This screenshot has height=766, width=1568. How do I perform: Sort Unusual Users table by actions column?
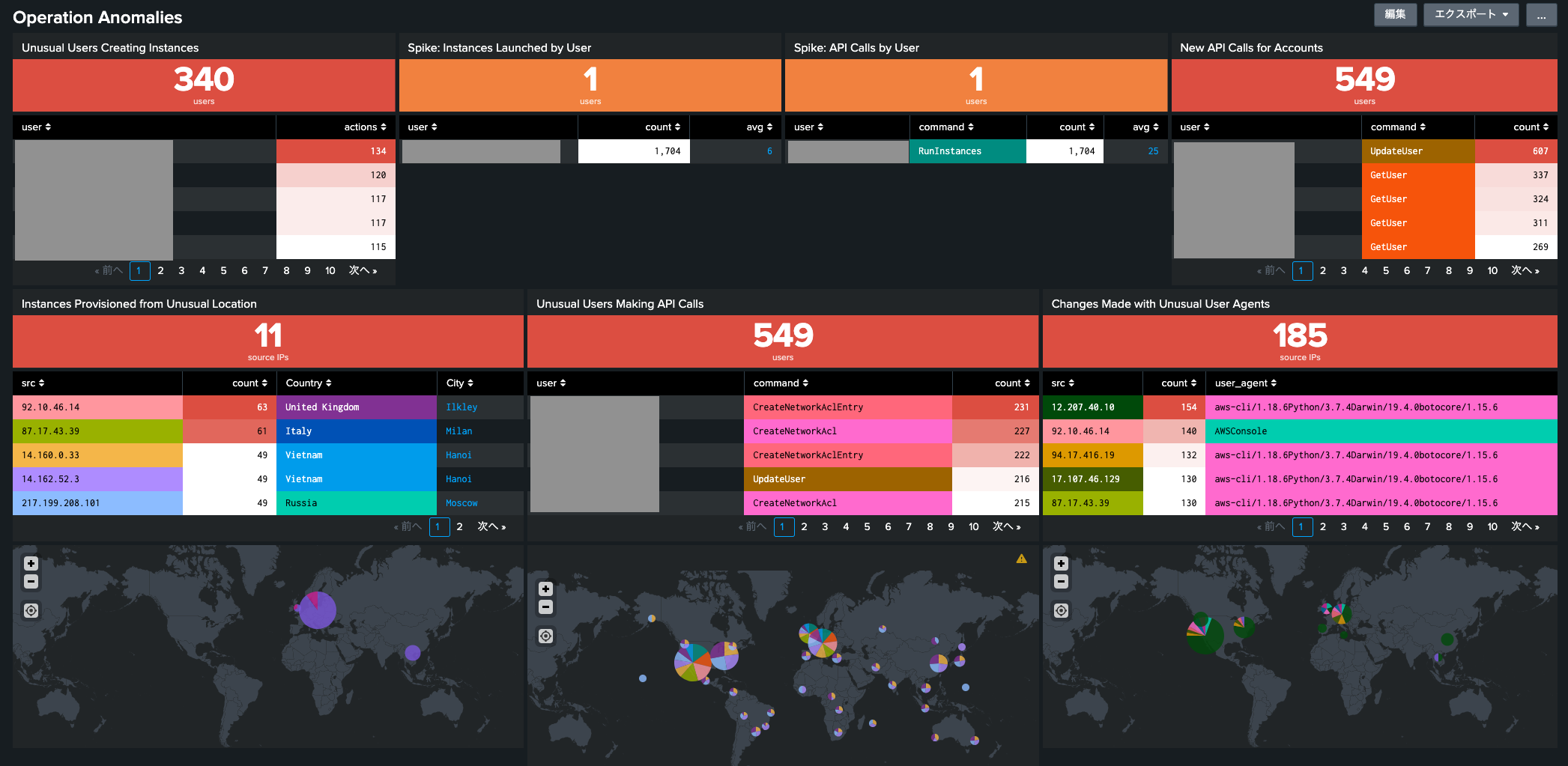(365, 127)
